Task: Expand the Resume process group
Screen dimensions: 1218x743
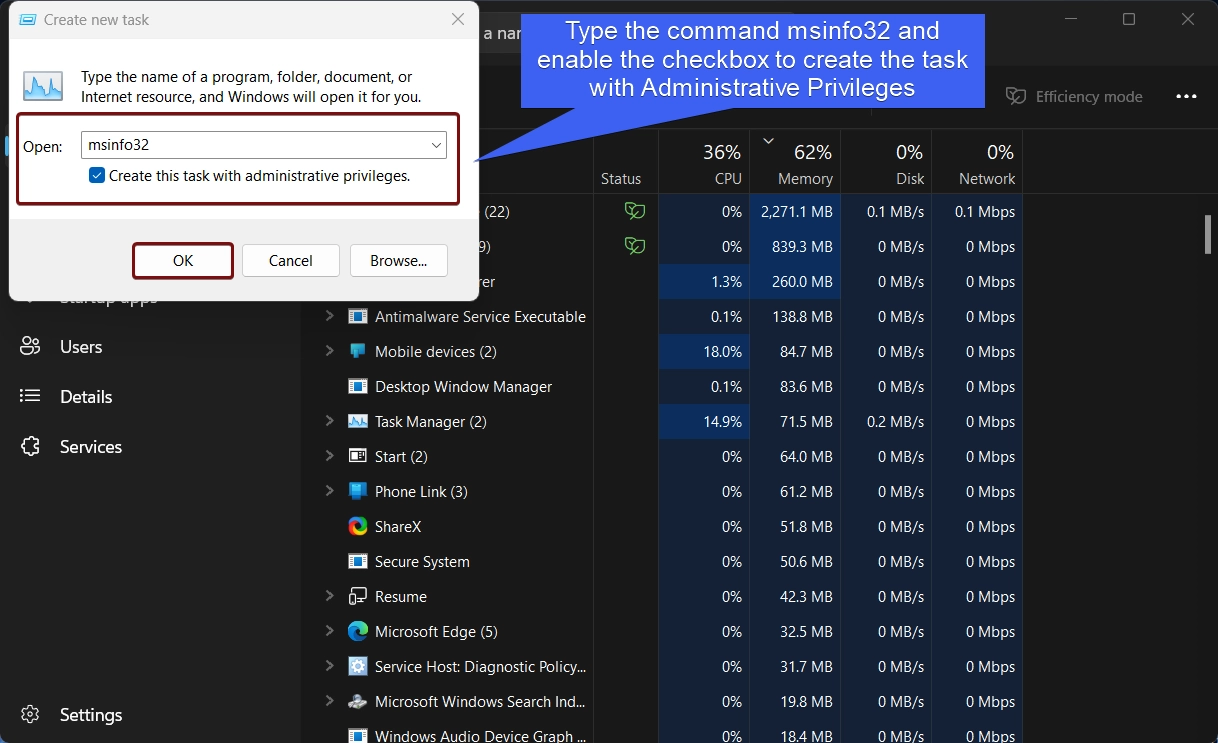Action: [329, 596]
